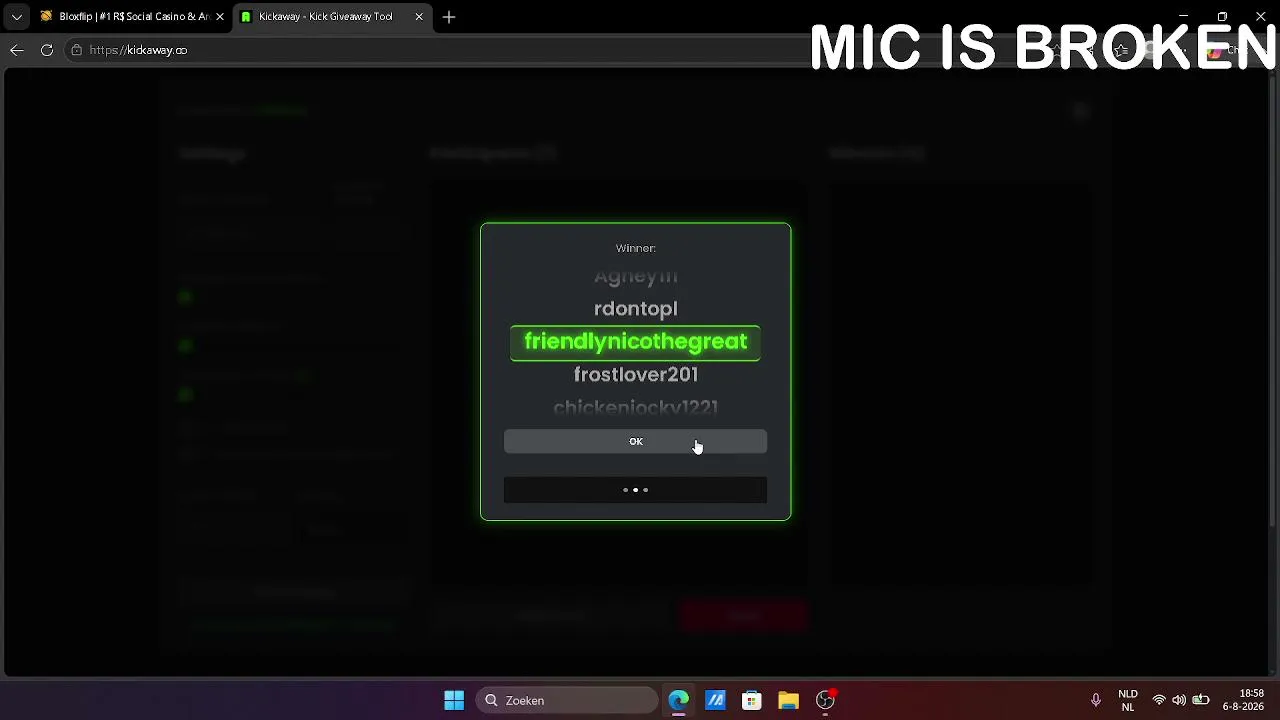Minimize the browser window
This screenshot has height=720, width=1280.
pyautogui.click(x=1184, y=16)
